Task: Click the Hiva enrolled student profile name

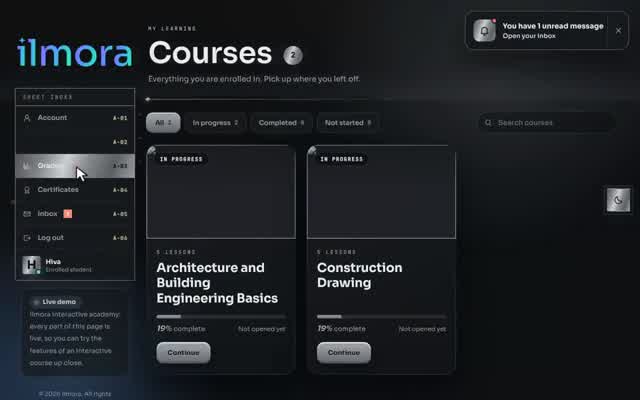Action: tap(53, 262)
